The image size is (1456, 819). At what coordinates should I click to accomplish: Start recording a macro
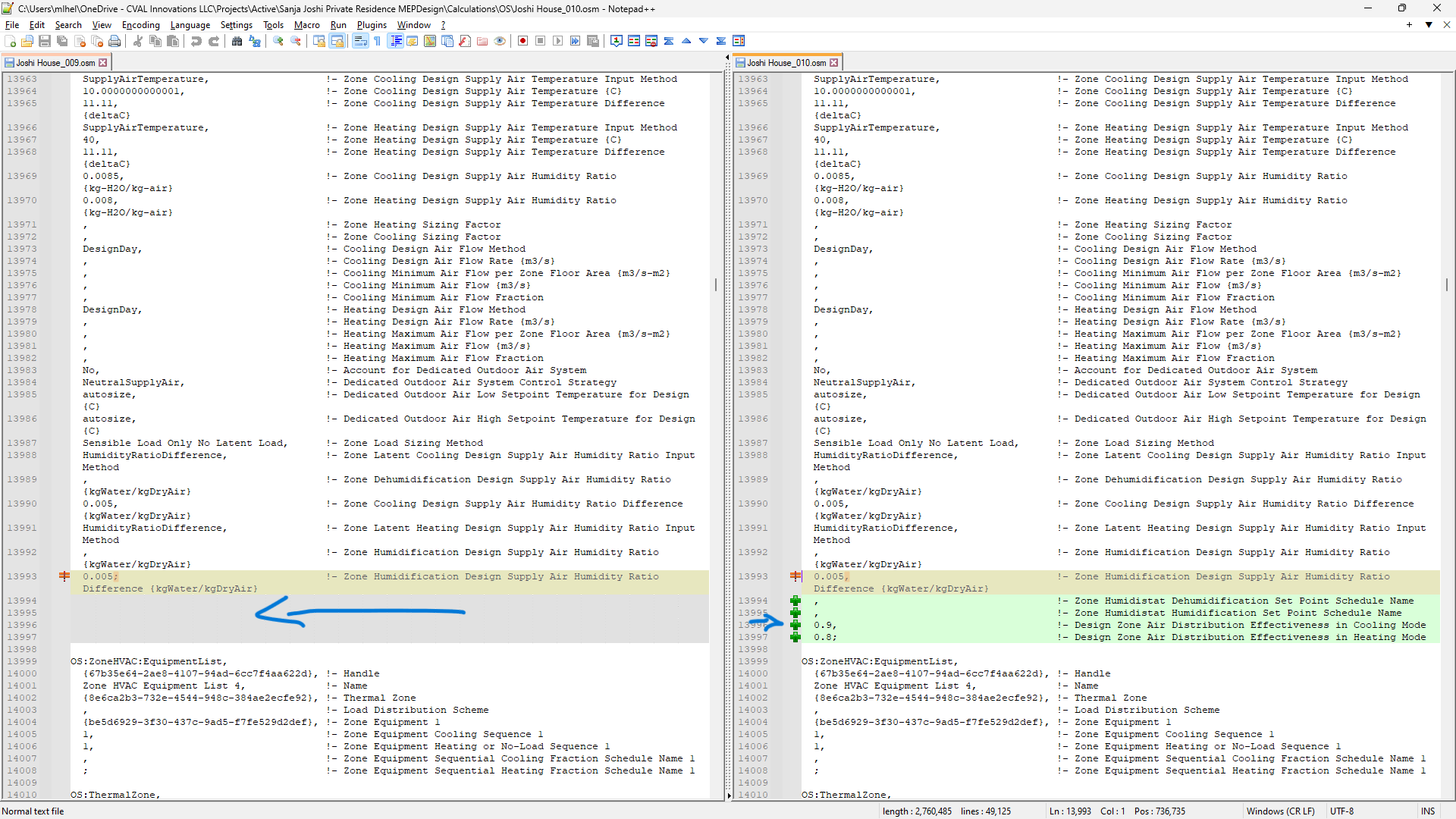(x=524, y=41)
